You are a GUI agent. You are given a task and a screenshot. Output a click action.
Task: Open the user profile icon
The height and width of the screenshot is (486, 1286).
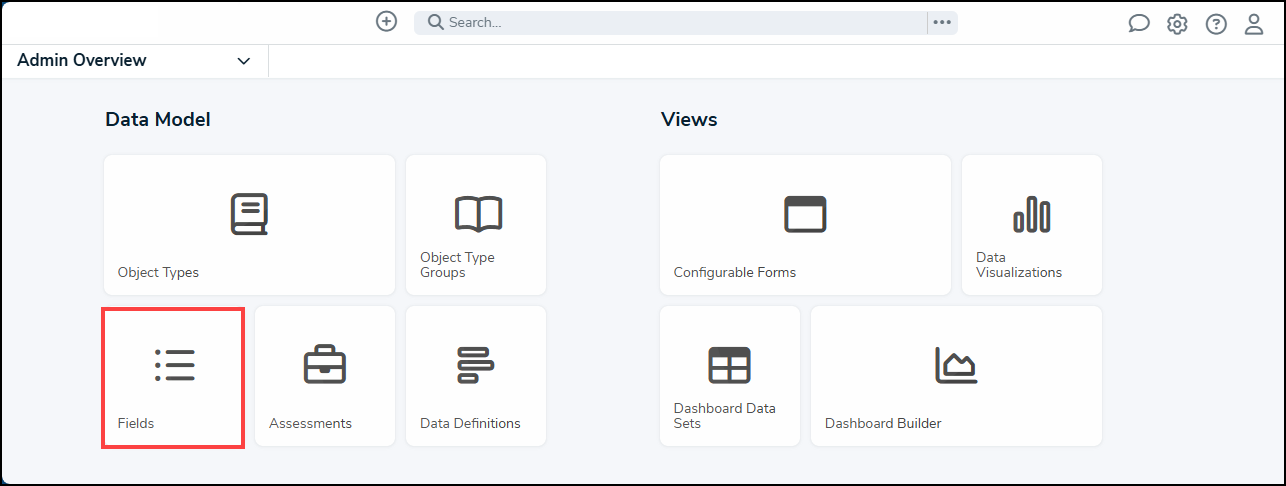click(1254, 24)
